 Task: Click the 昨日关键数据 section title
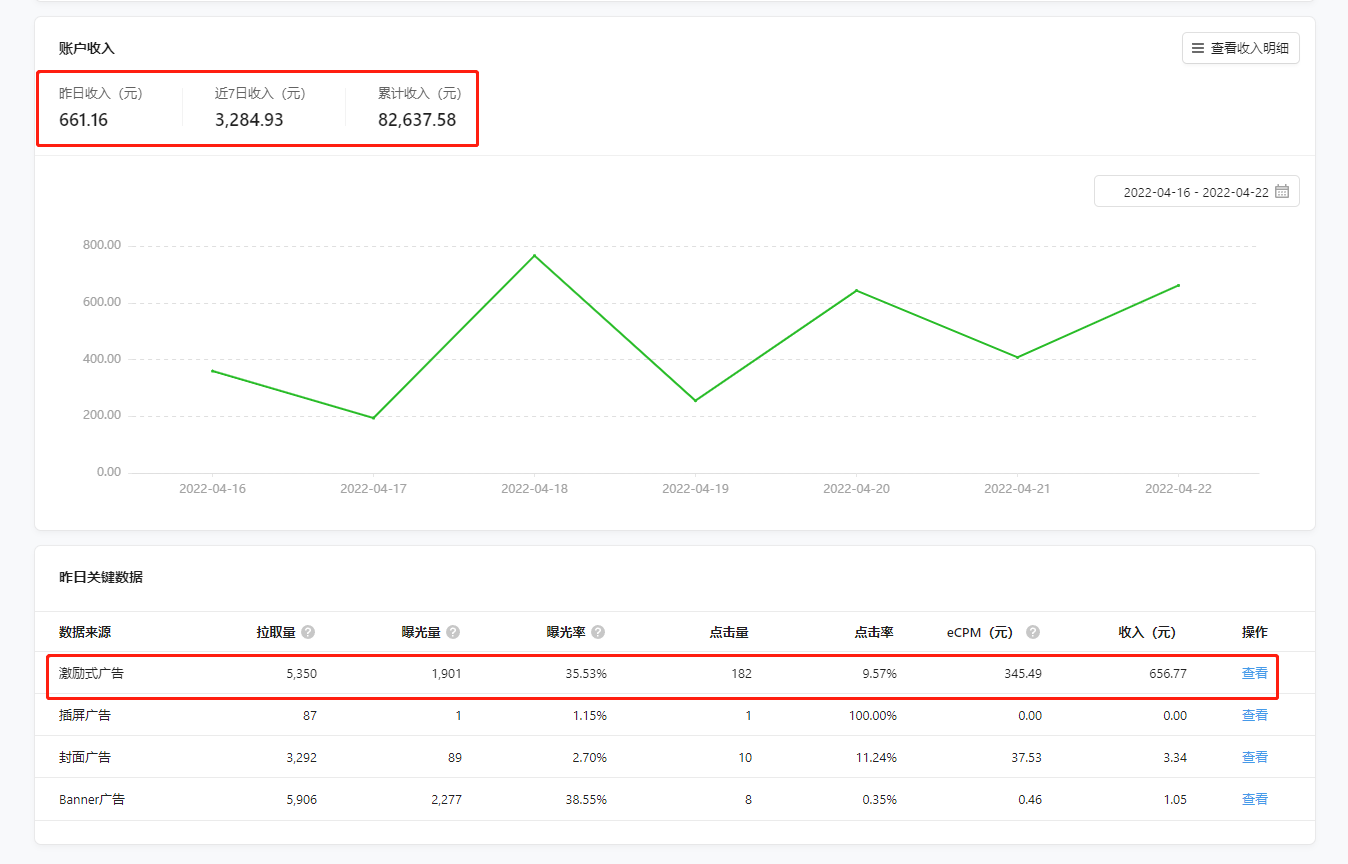(x=101, y=577)
